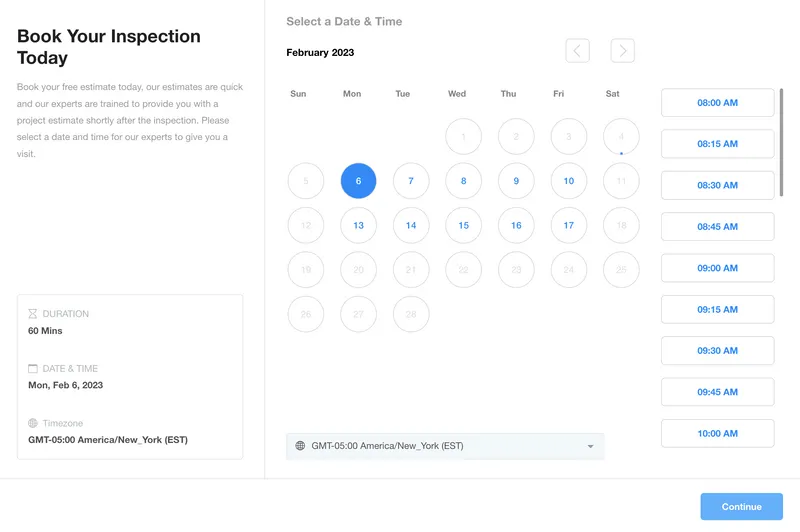The image size is (800, 532).
Task: Select GMT-05:00 America/New_York timezone field
Action: pyautogui.click(x=445, y=446)
